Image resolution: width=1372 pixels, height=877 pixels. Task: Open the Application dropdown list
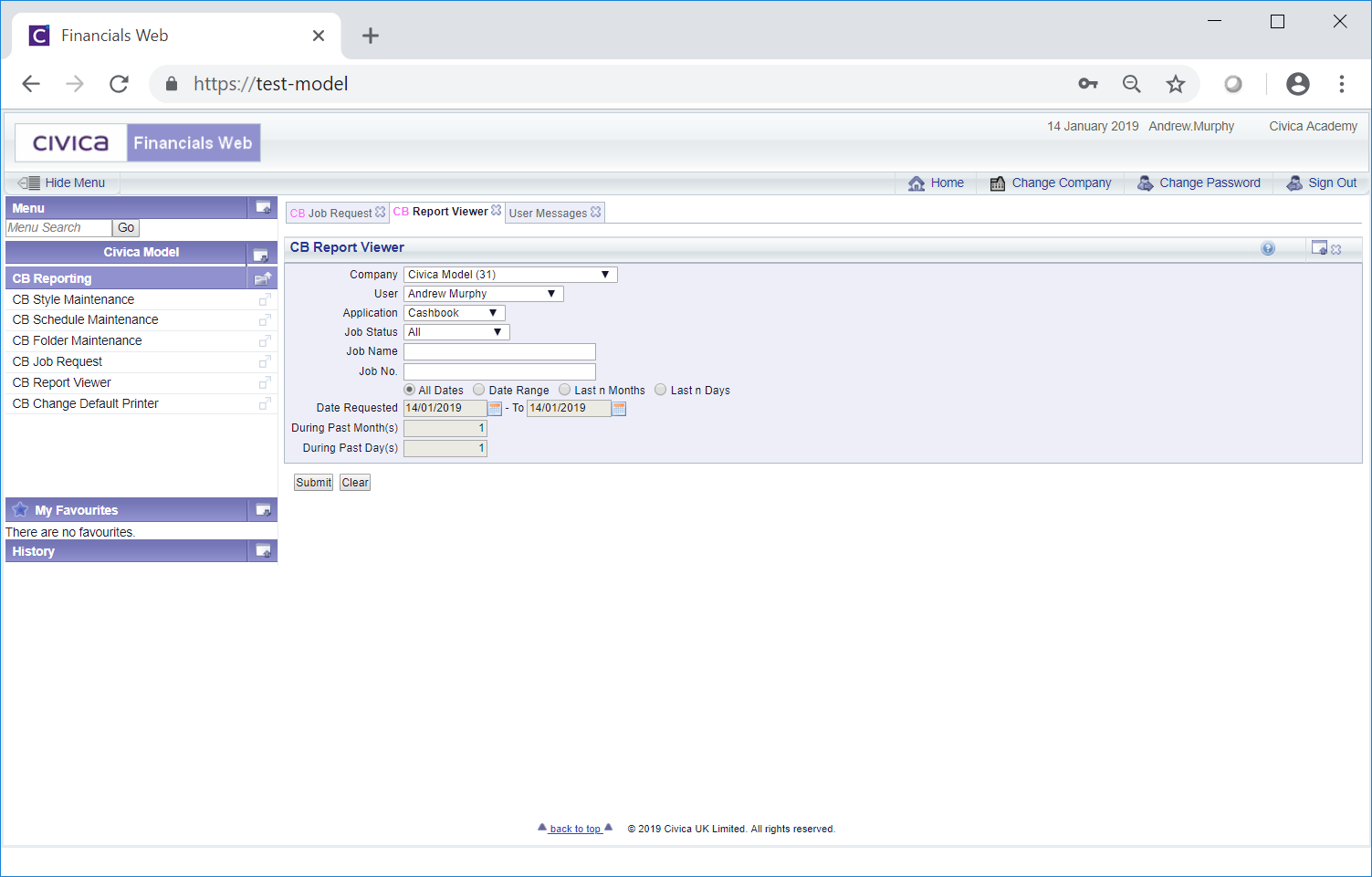tap(454, 313)
